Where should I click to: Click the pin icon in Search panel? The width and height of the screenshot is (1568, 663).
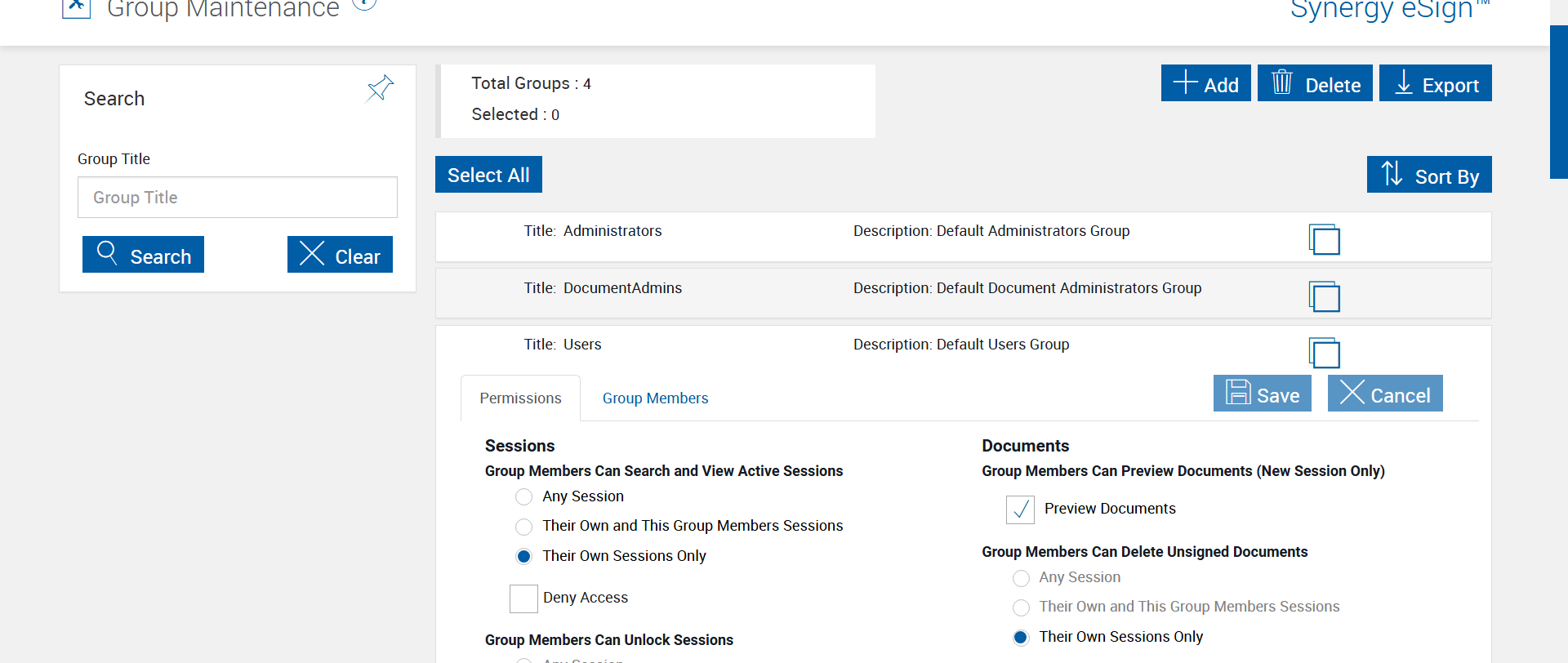pos(381,88)
